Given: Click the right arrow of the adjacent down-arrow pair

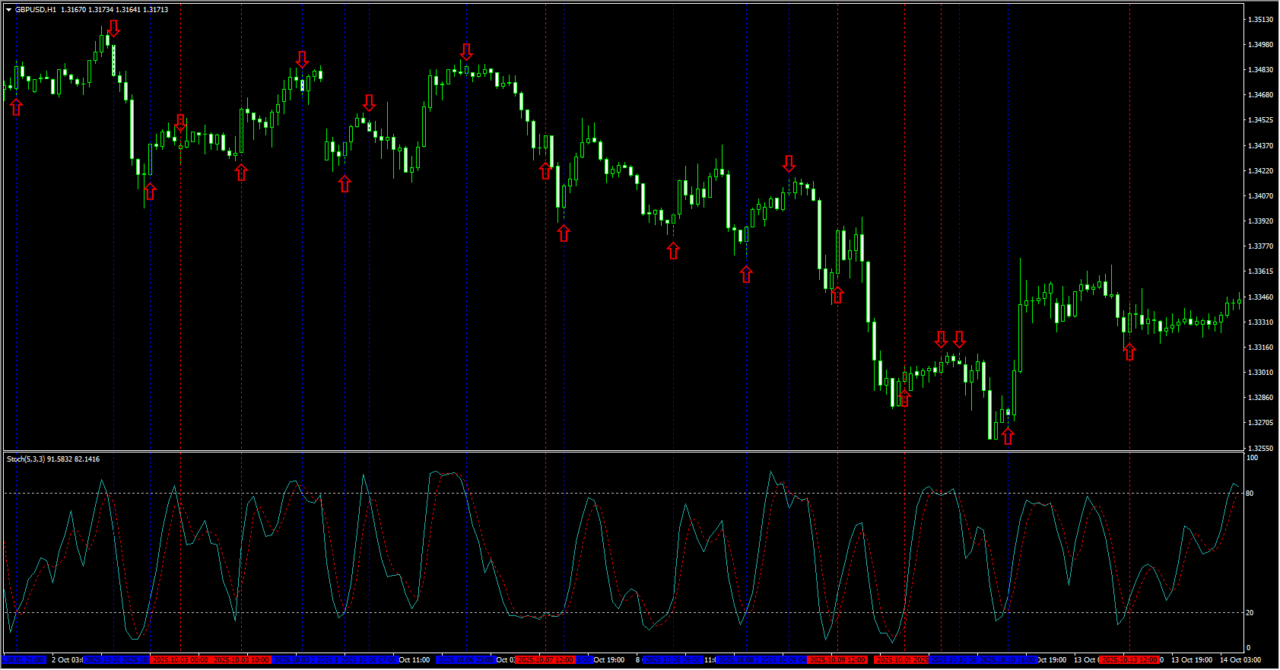Looking at the screenshot, I should point(959,339).
